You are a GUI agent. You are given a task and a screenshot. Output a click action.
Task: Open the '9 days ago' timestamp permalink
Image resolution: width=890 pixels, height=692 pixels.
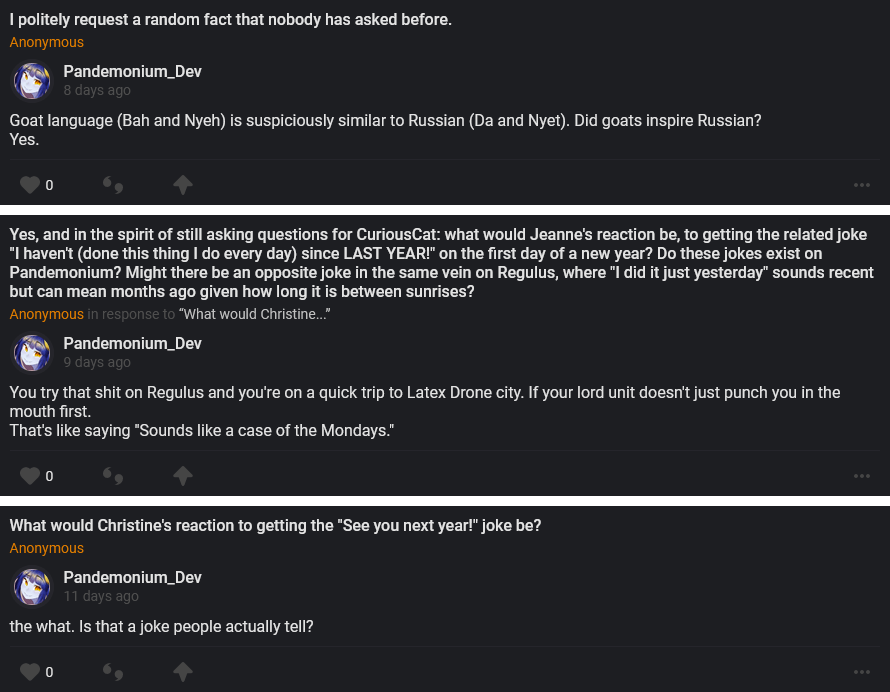click(x=97, y=362)
